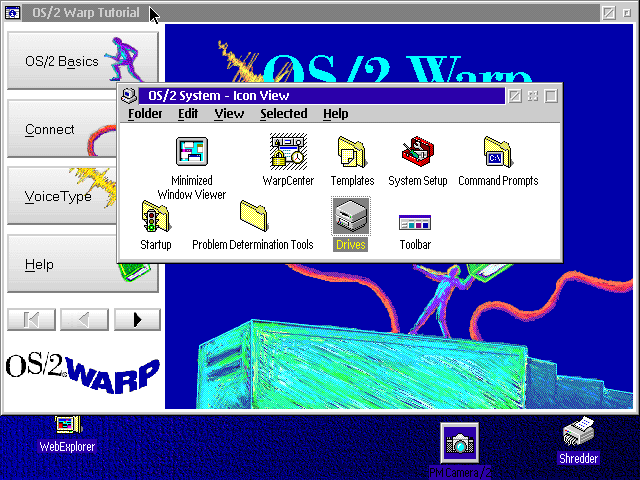Screen dimensions: 640x480
Task: Click the OS/2 Basics tutorial button
Action: [83, 61]
